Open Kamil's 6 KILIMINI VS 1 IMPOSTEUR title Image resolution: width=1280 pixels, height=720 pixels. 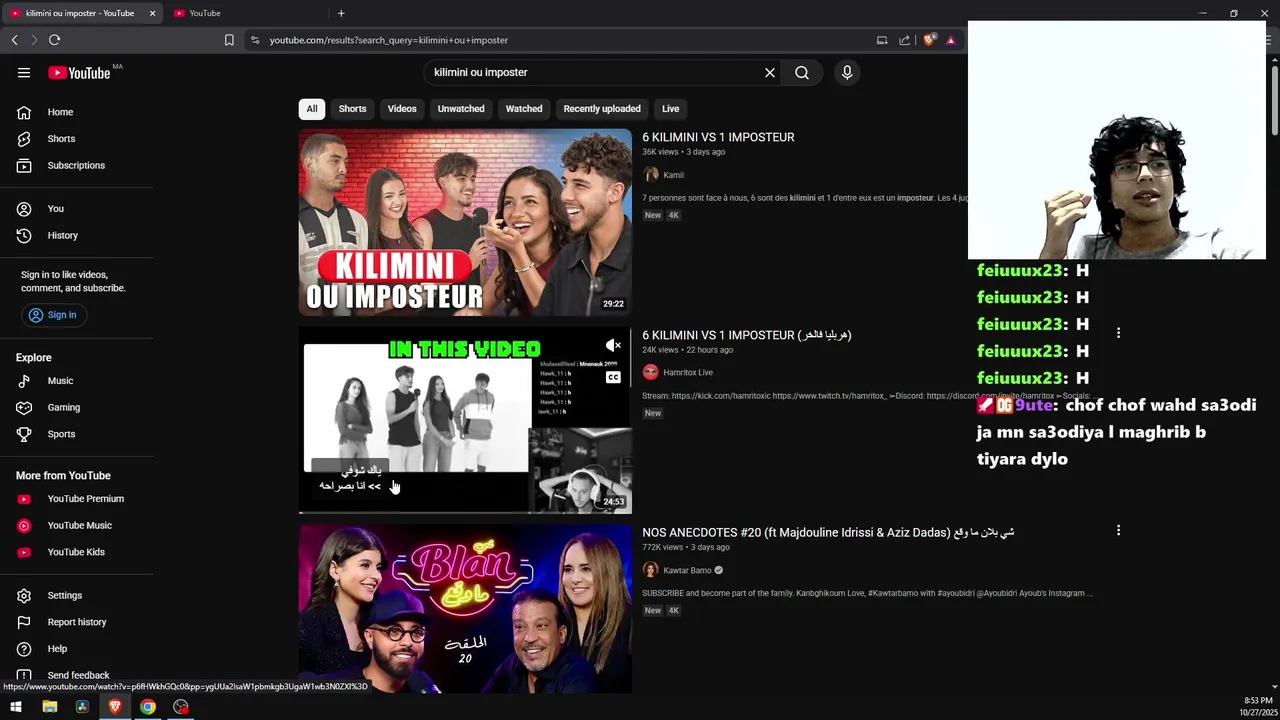[x=718, y=137]
